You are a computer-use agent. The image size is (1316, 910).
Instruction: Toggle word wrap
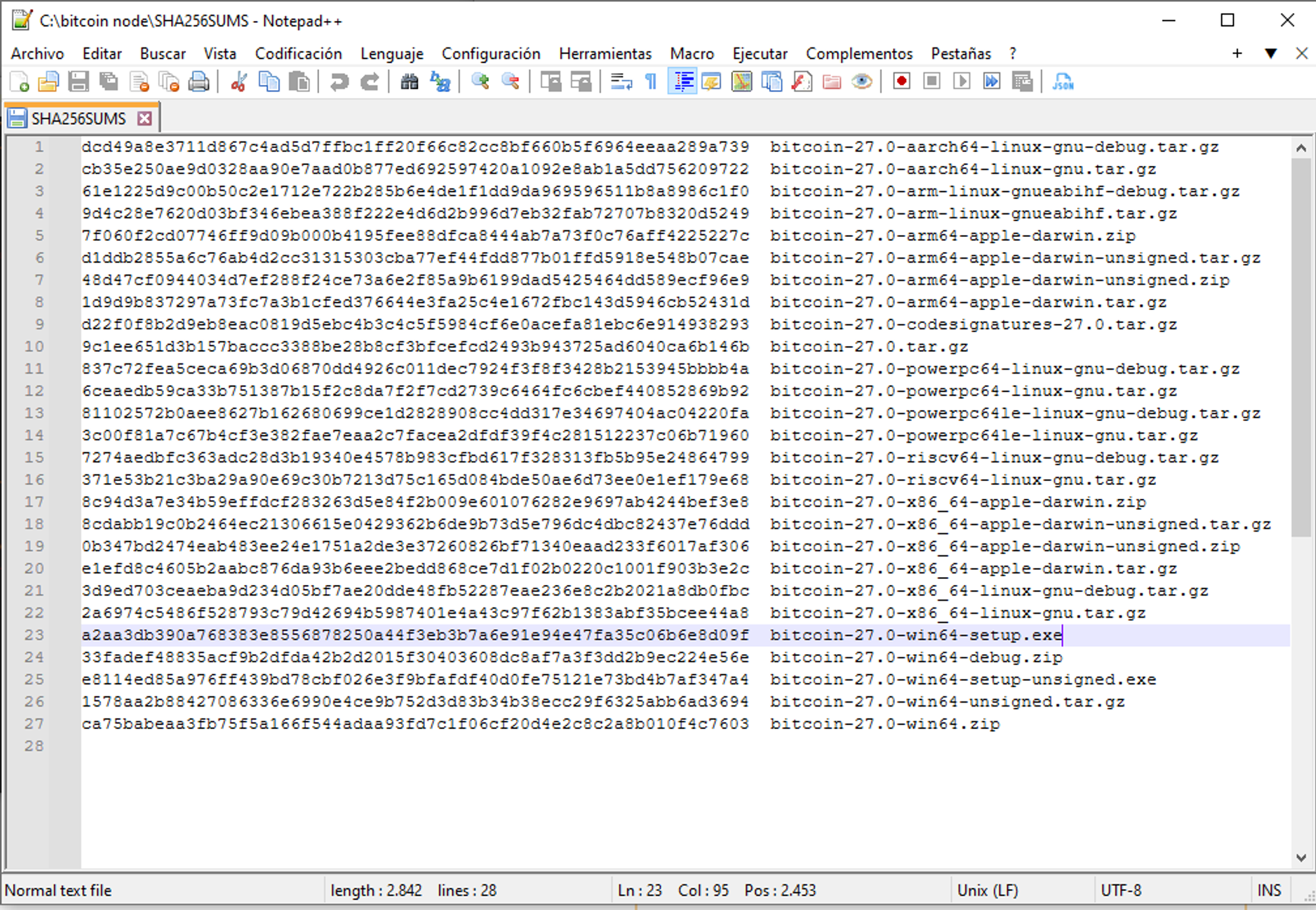click(621, 82)
